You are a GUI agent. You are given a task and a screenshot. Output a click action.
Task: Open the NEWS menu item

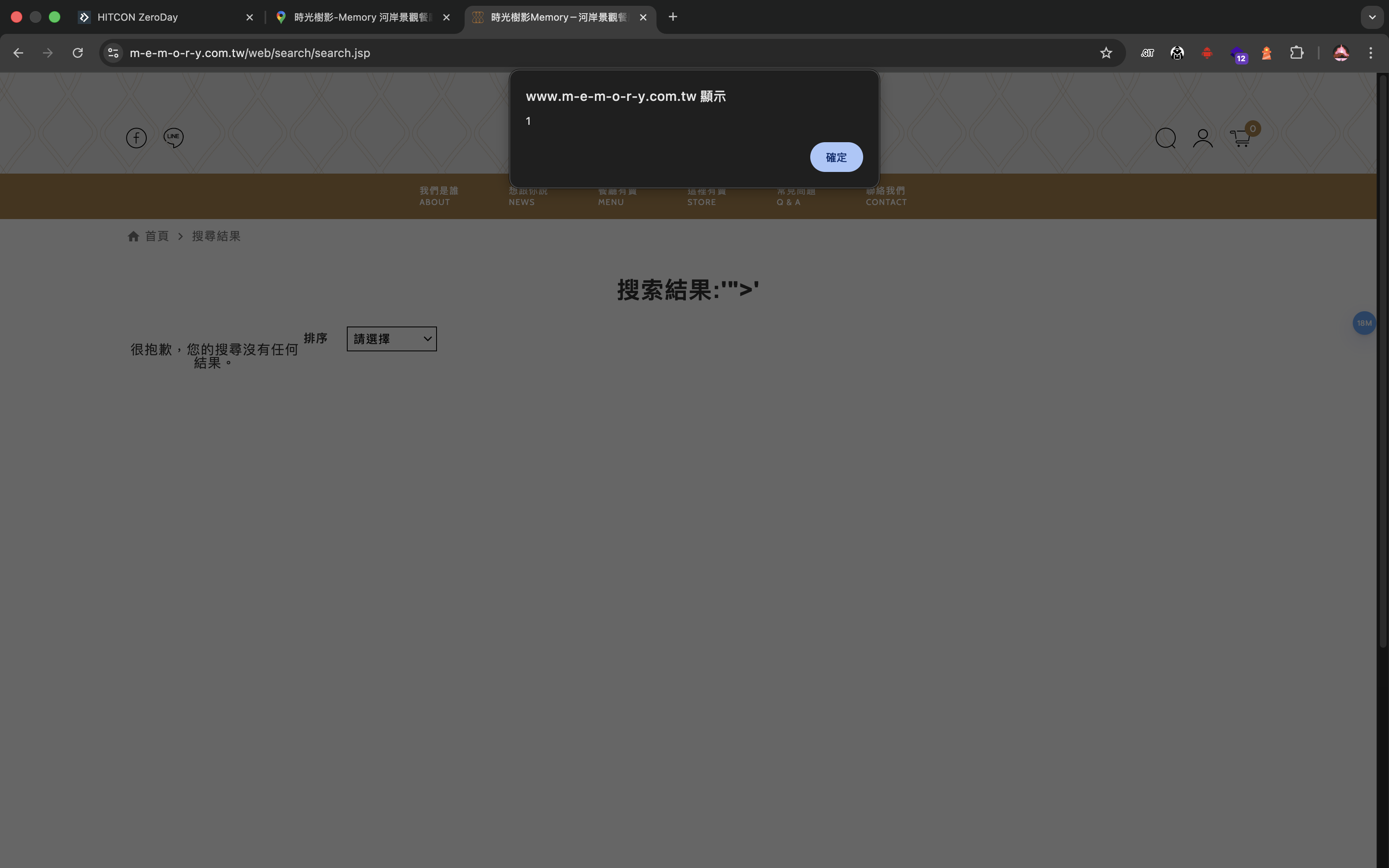[x=527, y=196]
